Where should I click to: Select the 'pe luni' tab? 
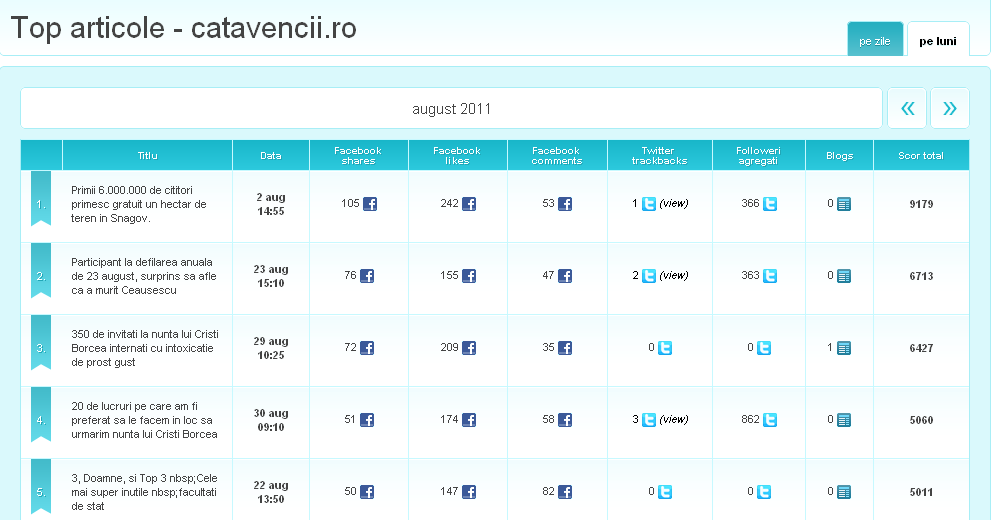pos(938,41)
